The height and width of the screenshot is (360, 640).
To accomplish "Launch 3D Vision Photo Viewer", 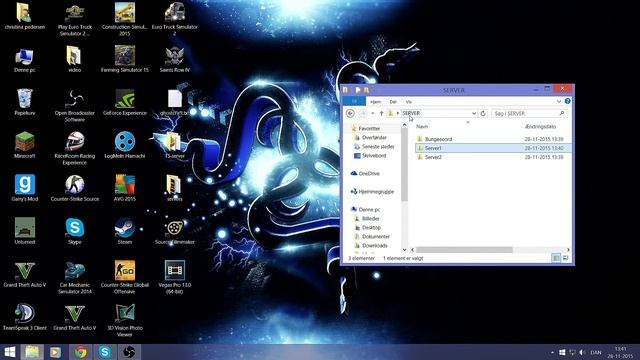I will (124, 320).
